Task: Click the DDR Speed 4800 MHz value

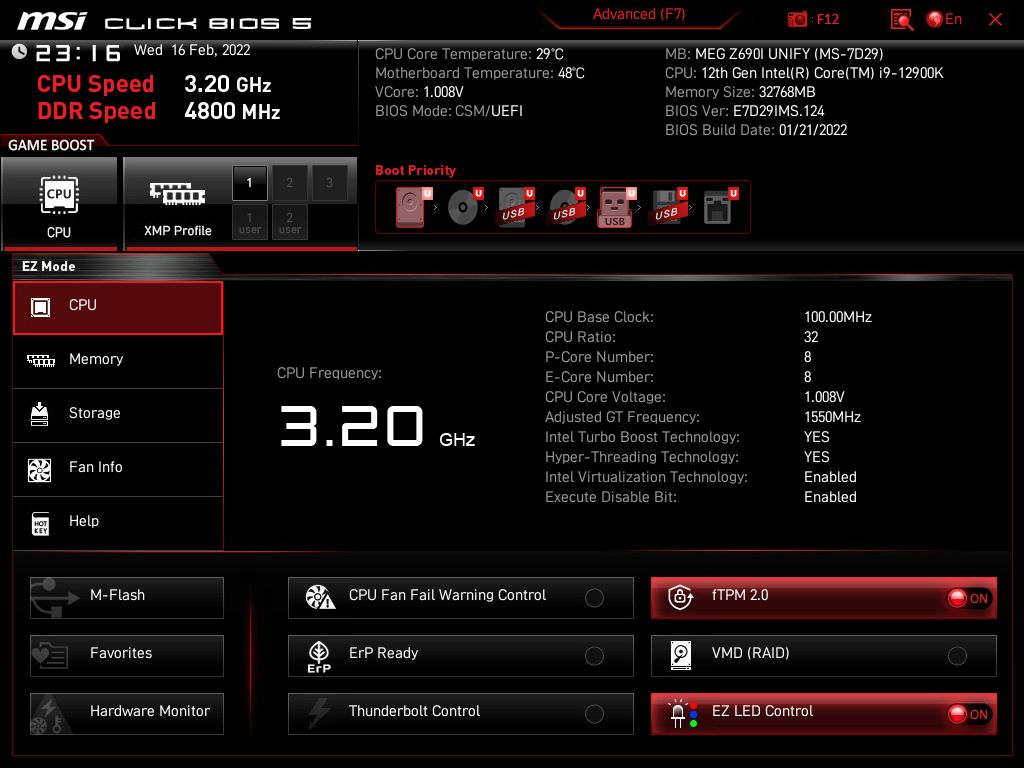Action: pyautogui.click(x=232, y=112)
